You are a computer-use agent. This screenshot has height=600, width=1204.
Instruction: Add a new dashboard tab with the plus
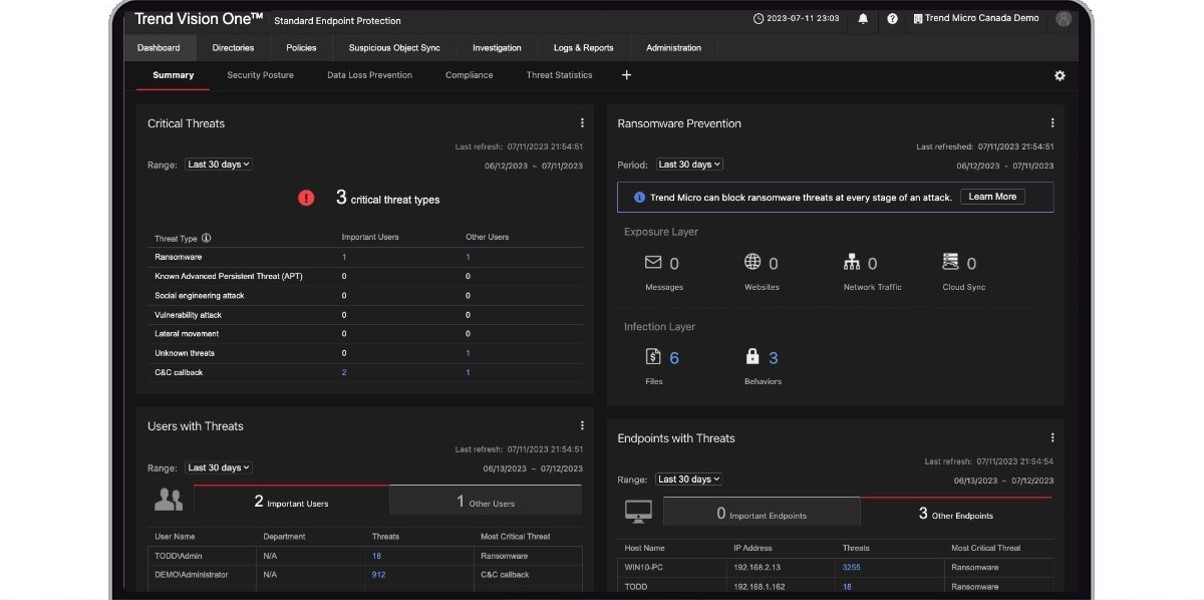626,74
